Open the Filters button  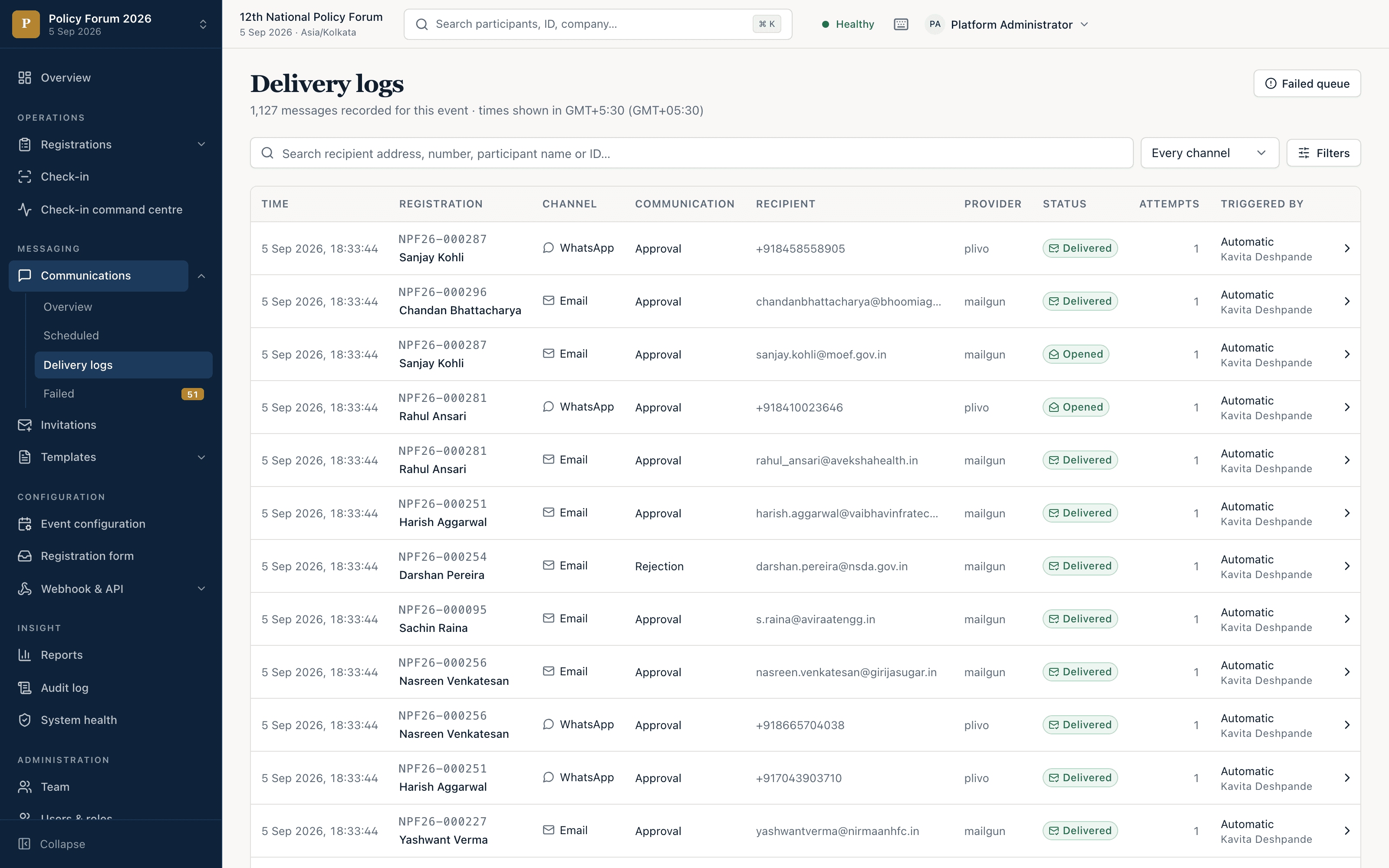click(1323, 153)
